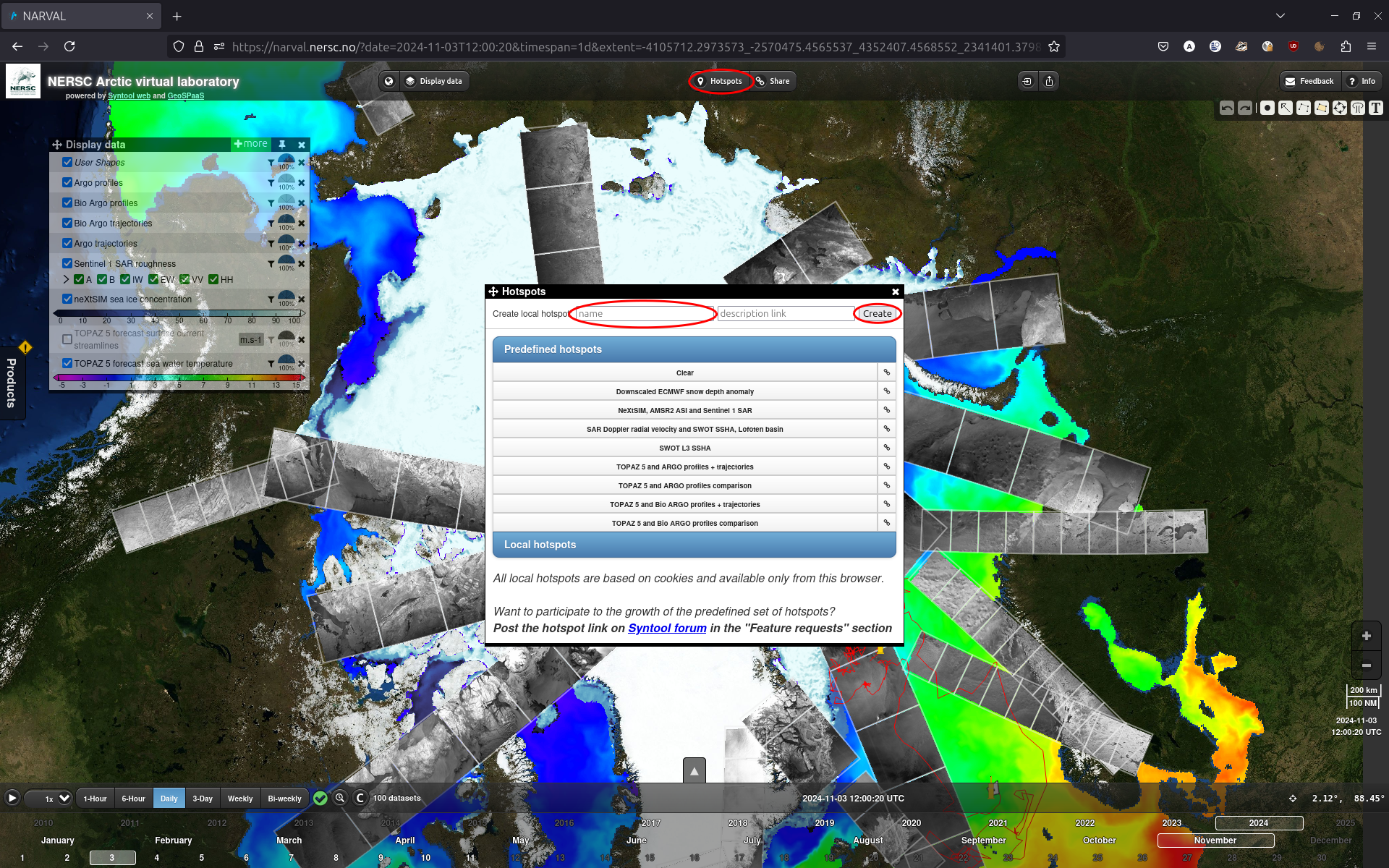
Task: Select the point drawing tool
Action: 1267,108
